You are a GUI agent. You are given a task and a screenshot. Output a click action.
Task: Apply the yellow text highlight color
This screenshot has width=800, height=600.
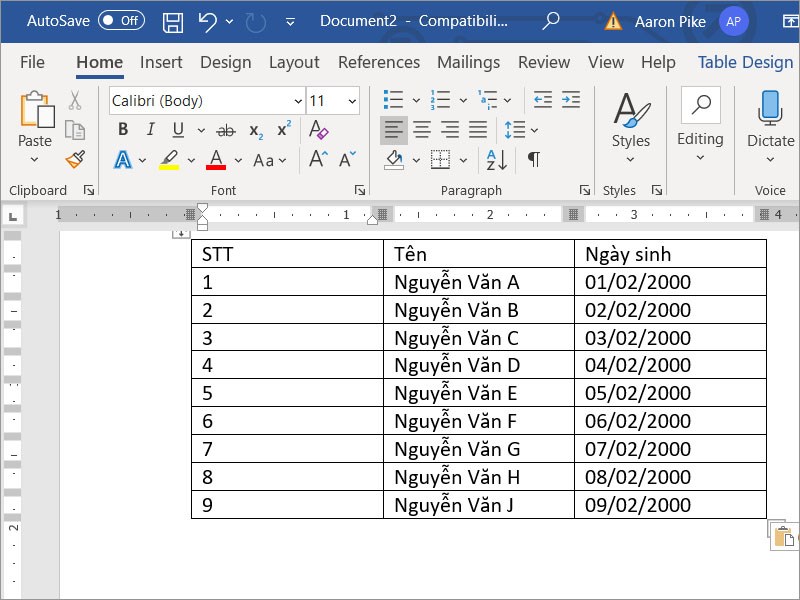click(x=169, y=160)
